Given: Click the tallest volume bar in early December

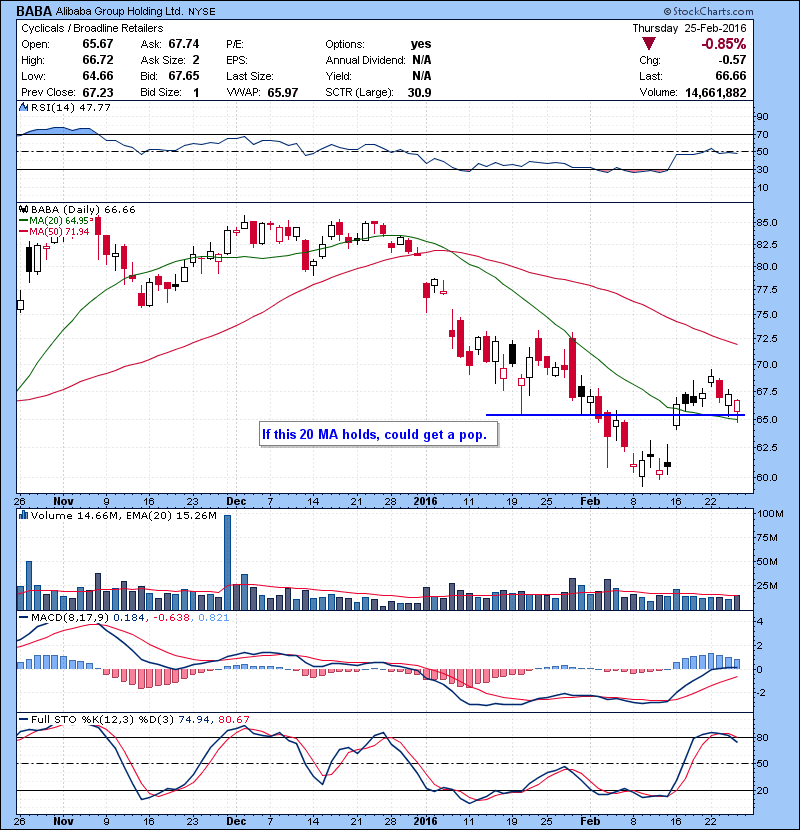Looking at the screenshot, I should point(228,562).
